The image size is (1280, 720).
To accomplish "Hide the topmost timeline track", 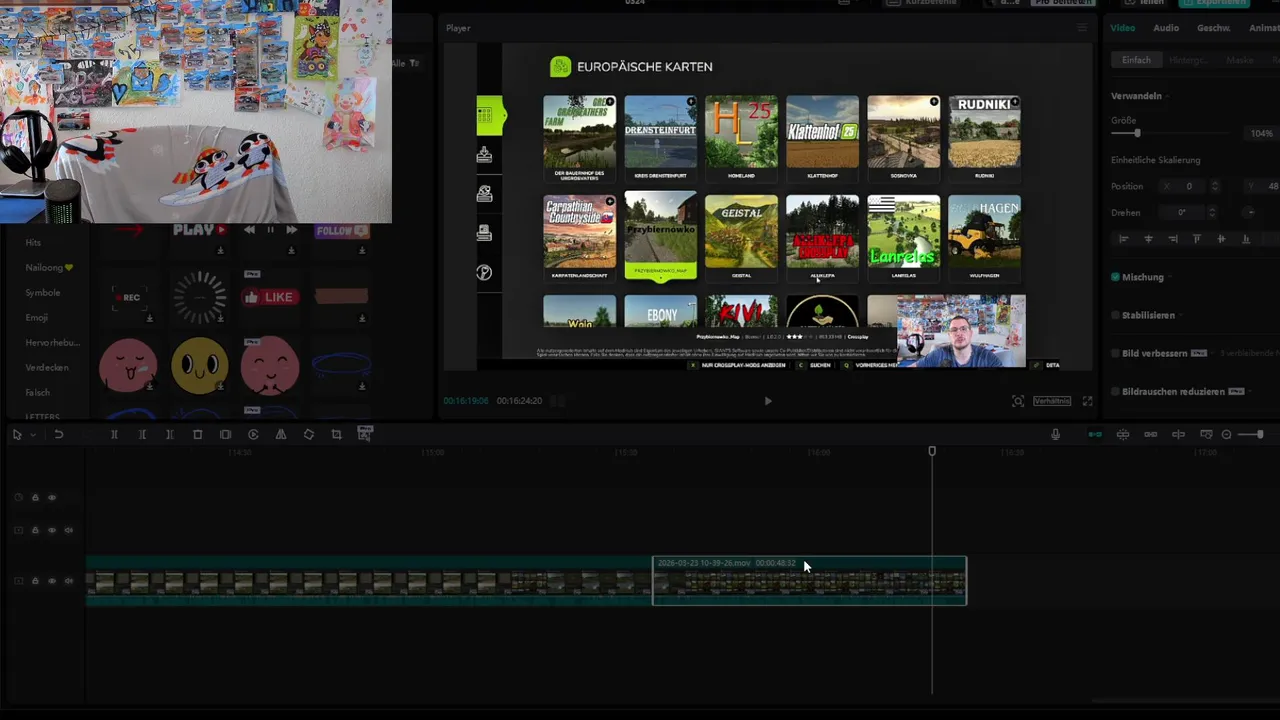I will click(52, 497).
